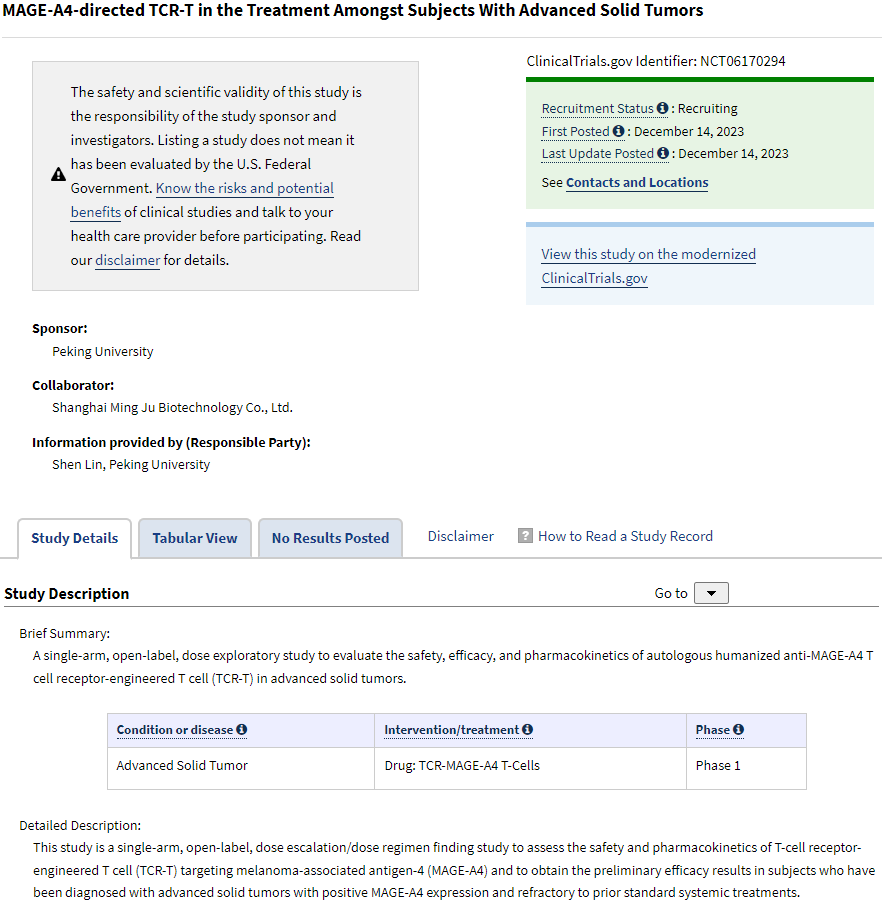
Task: Click the Intervention/treatment info icon
Action: pyautogui.click(x=527, y=729)
